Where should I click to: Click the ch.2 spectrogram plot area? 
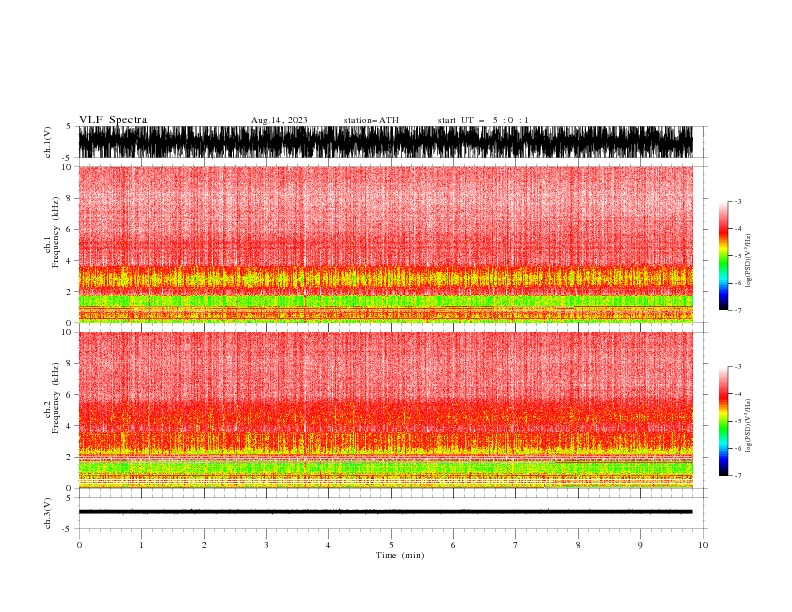(x=386, y=410)
